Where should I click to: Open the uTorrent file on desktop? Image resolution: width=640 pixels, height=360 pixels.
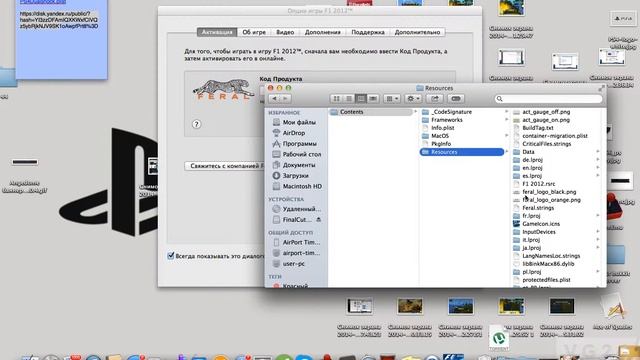[x=499, y=339]
